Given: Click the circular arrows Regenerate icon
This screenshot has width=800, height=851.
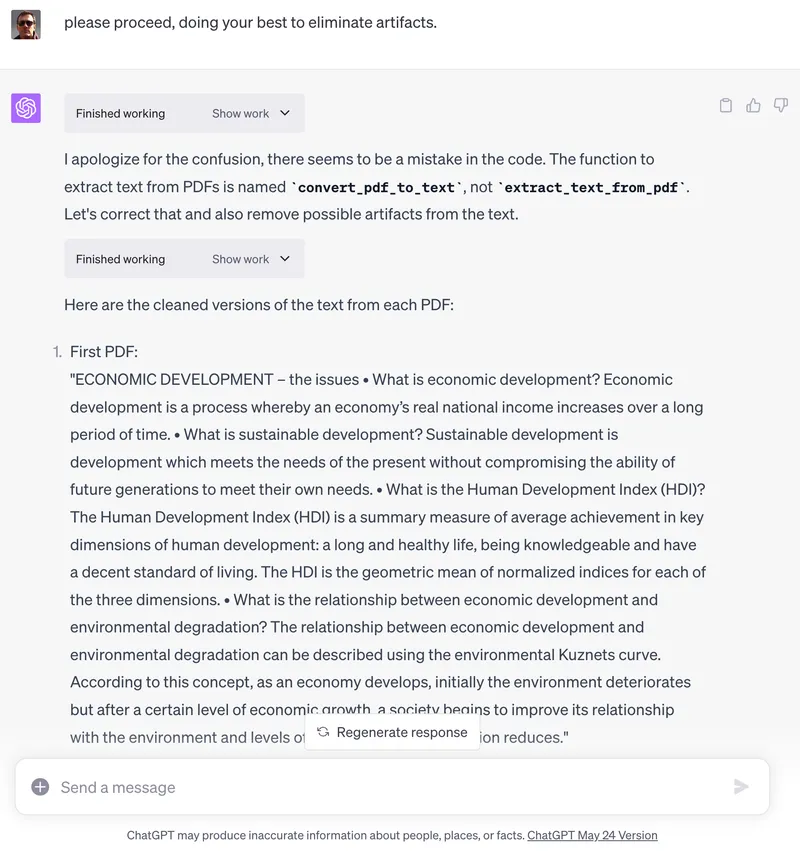Looking at the screenshot, I should [x=323, y=732].
